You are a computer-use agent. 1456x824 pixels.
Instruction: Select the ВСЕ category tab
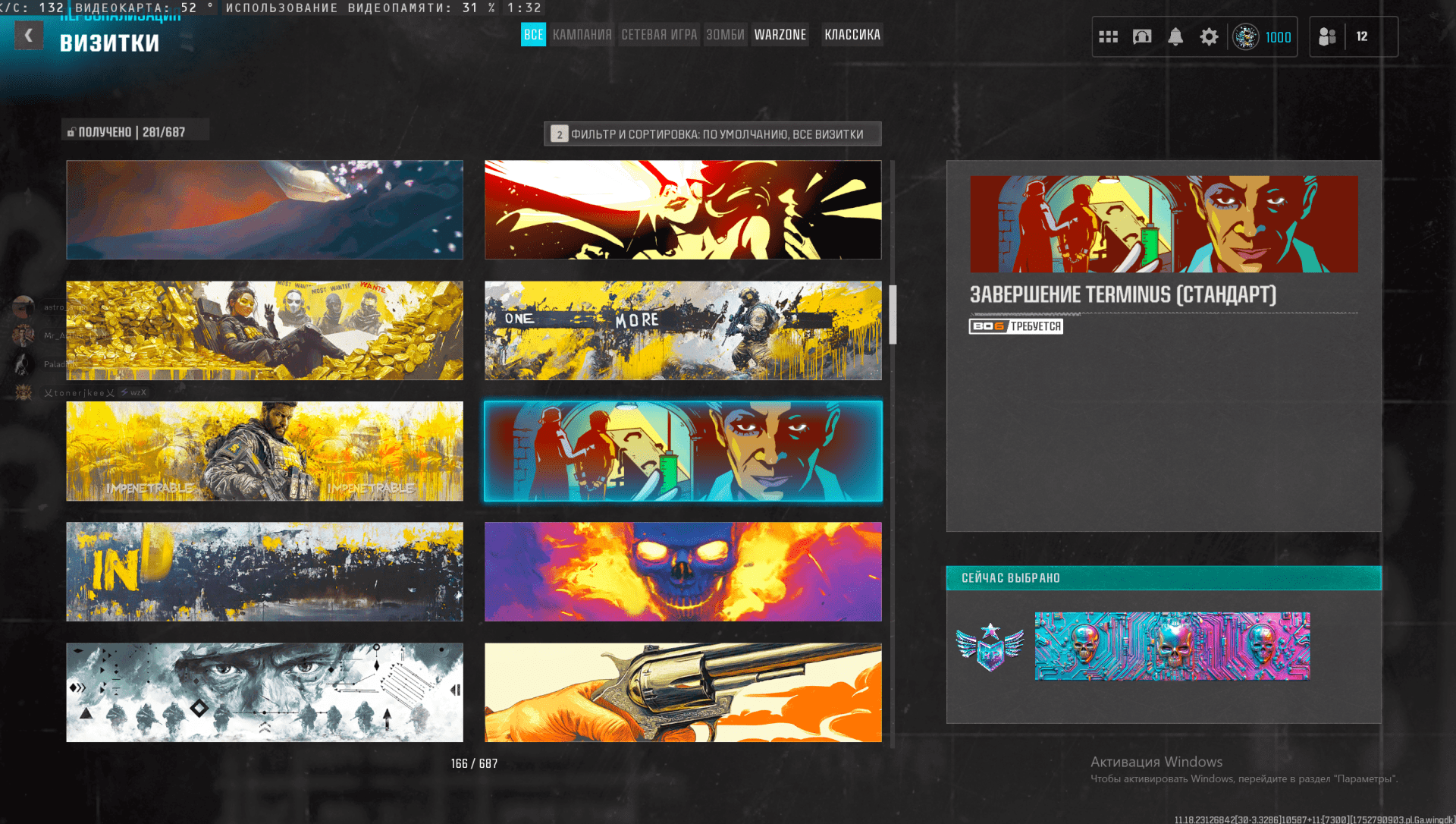coord(533,35)
